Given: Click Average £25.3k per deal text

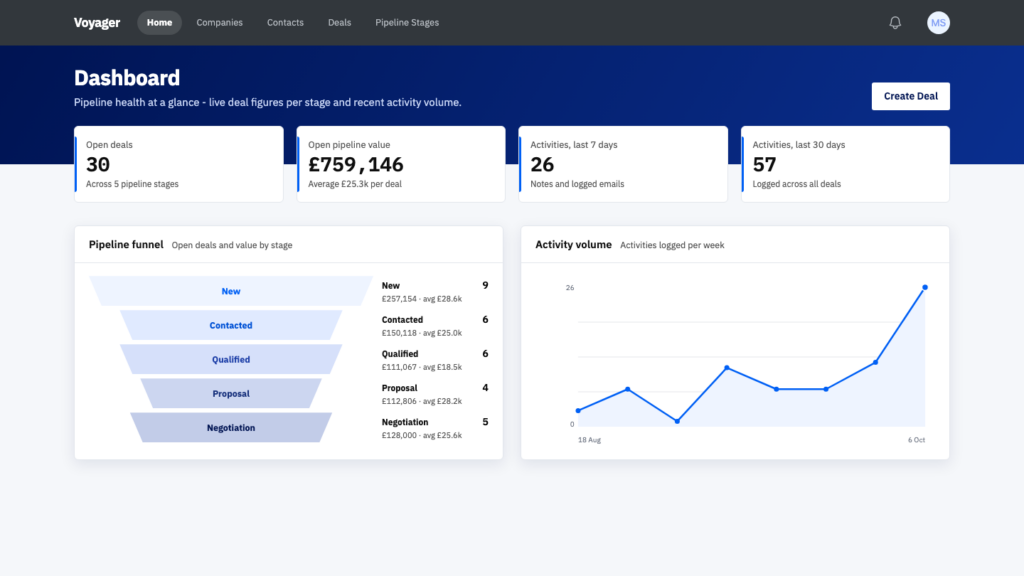Looking at the screenshot, I should [355, 184].
